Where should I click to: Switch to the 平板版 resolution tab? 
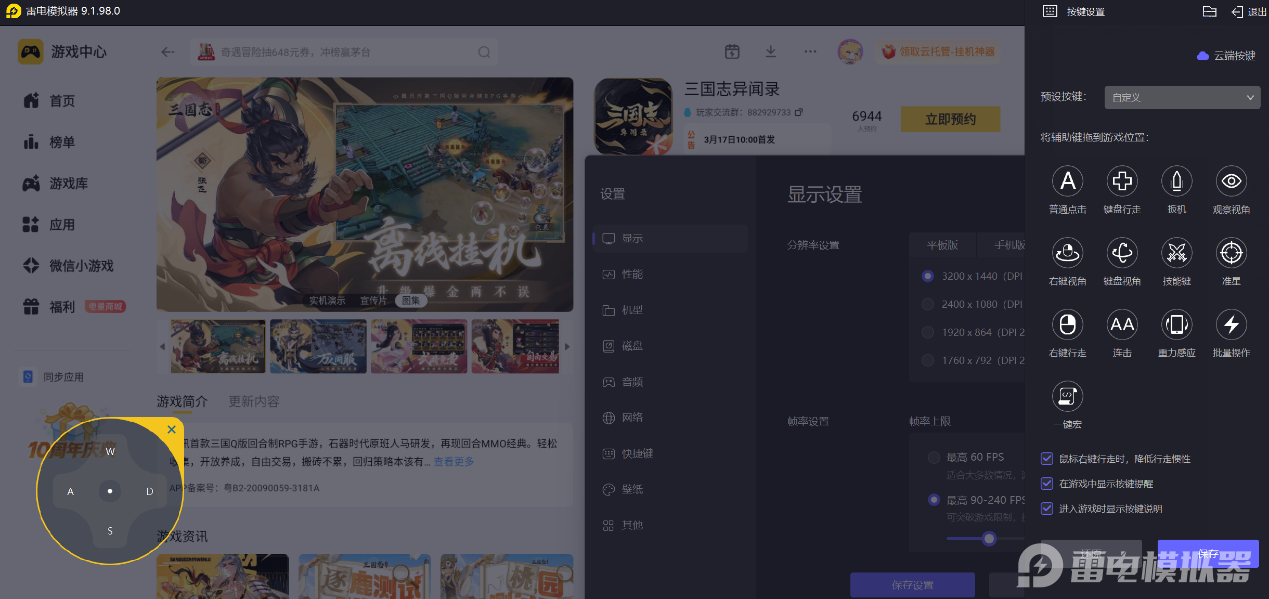[x=942, y=245]
